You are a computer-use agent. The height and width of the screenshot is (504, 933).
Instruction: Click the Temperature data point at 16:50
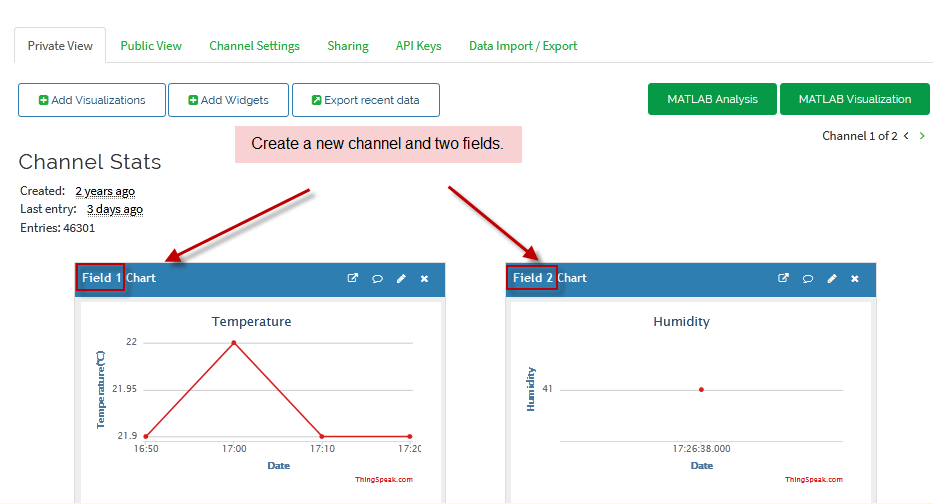click(146, 436)
